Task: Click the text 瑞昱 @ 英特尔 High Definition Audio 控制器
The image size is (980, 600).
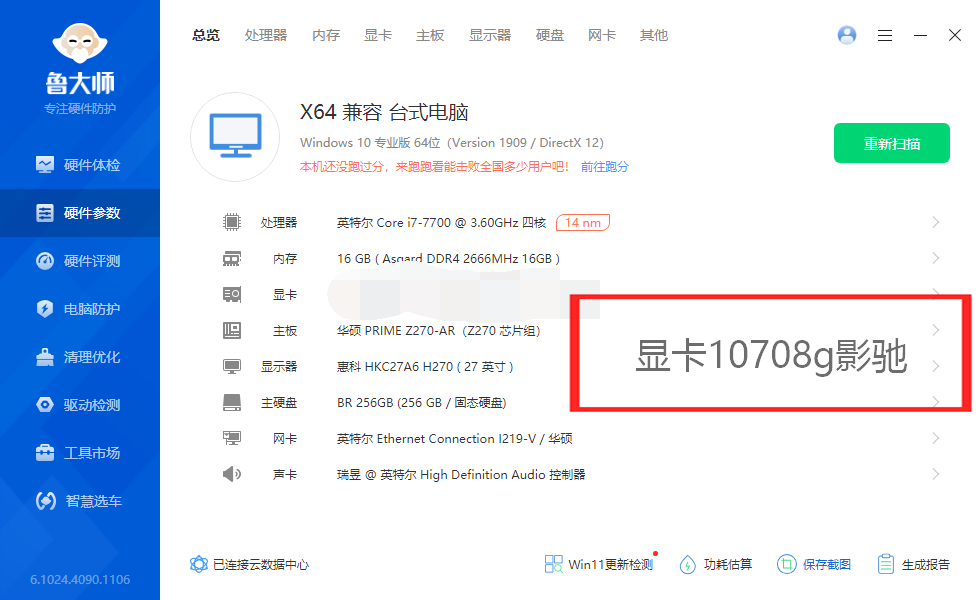Action: [x=461, y=475]
